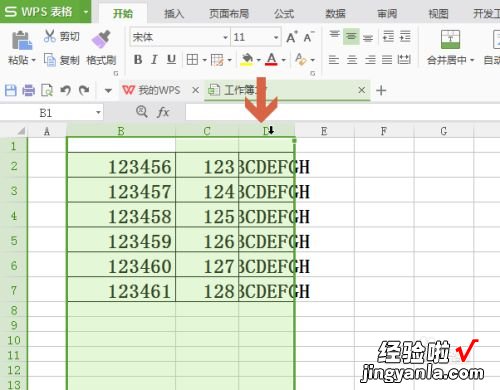This screenshot has height=390, width=500.
Task: Click the Undo arrow
Action: click(65, 90)
